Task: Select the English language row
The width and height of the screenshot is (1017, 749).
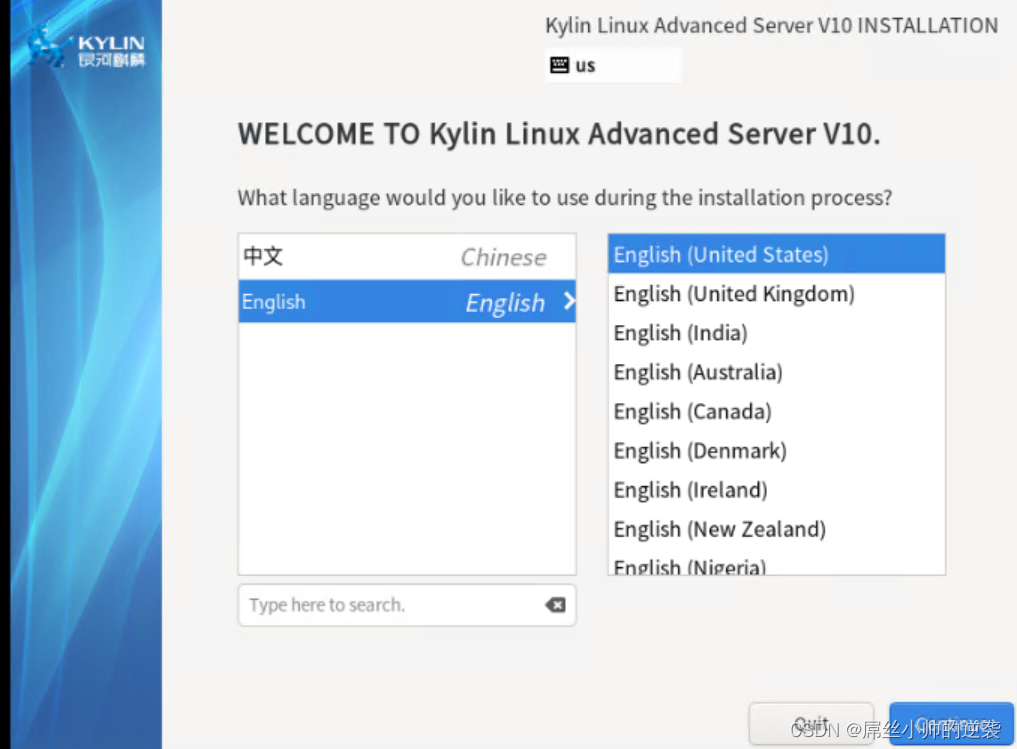Action: click(x=406, y=302)
